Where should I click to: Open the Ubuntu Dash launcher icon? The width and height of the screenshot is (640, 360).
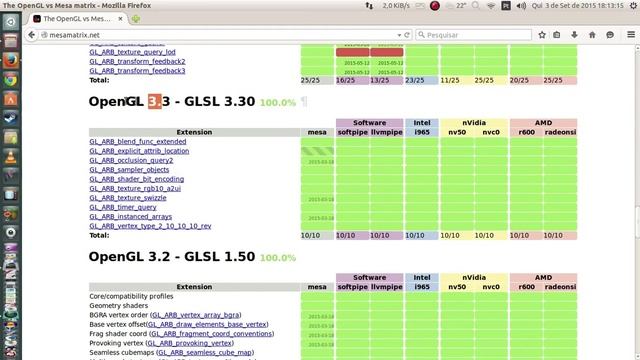coord(11,22)
